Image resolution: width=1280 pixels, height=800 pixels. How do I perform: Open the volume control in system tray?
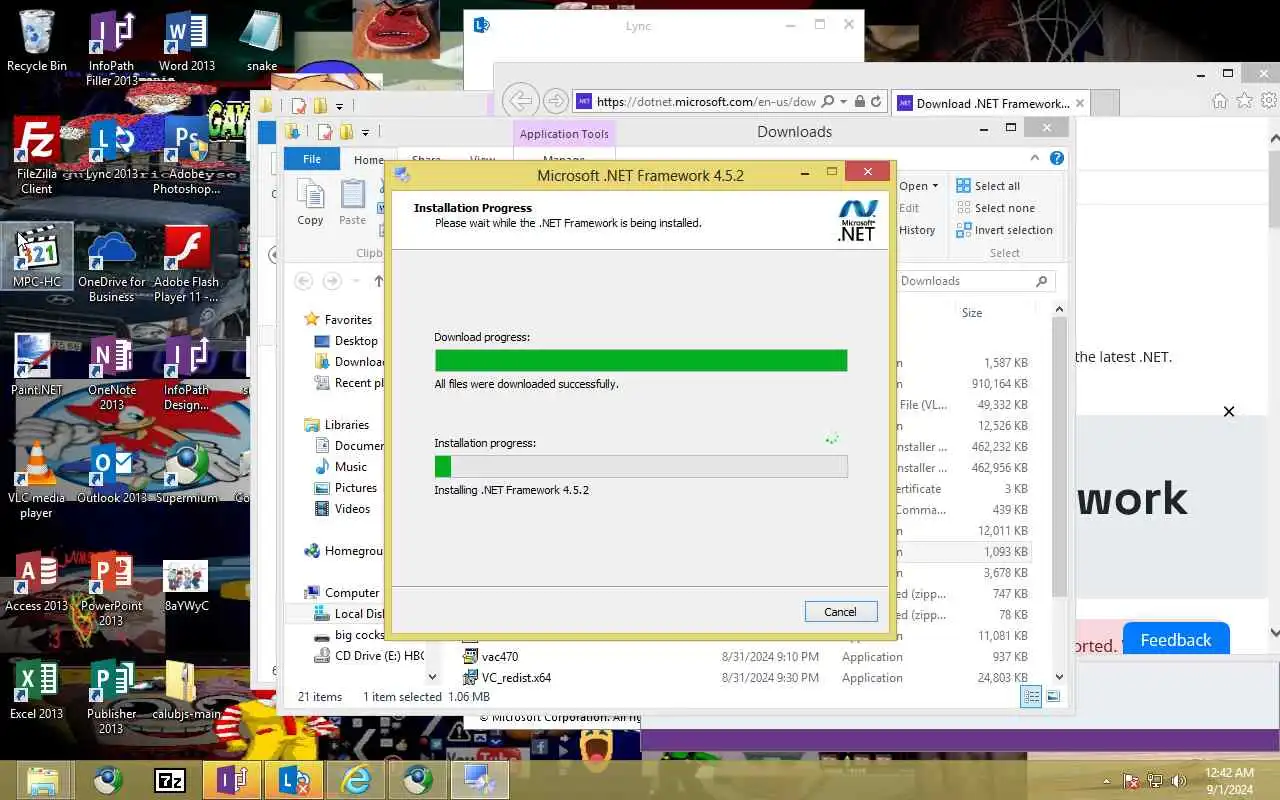pos(1179,781)
